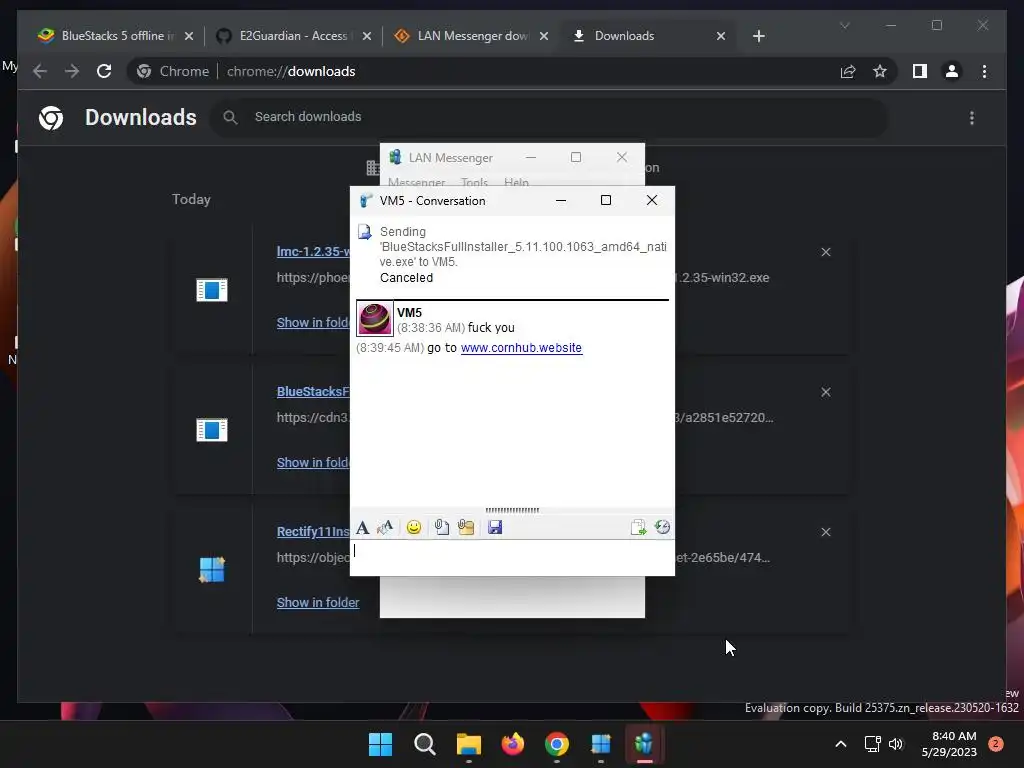Open Tools menu in LAN Messenger window
The image size is (1024, 768).
(x=474, y=182)
